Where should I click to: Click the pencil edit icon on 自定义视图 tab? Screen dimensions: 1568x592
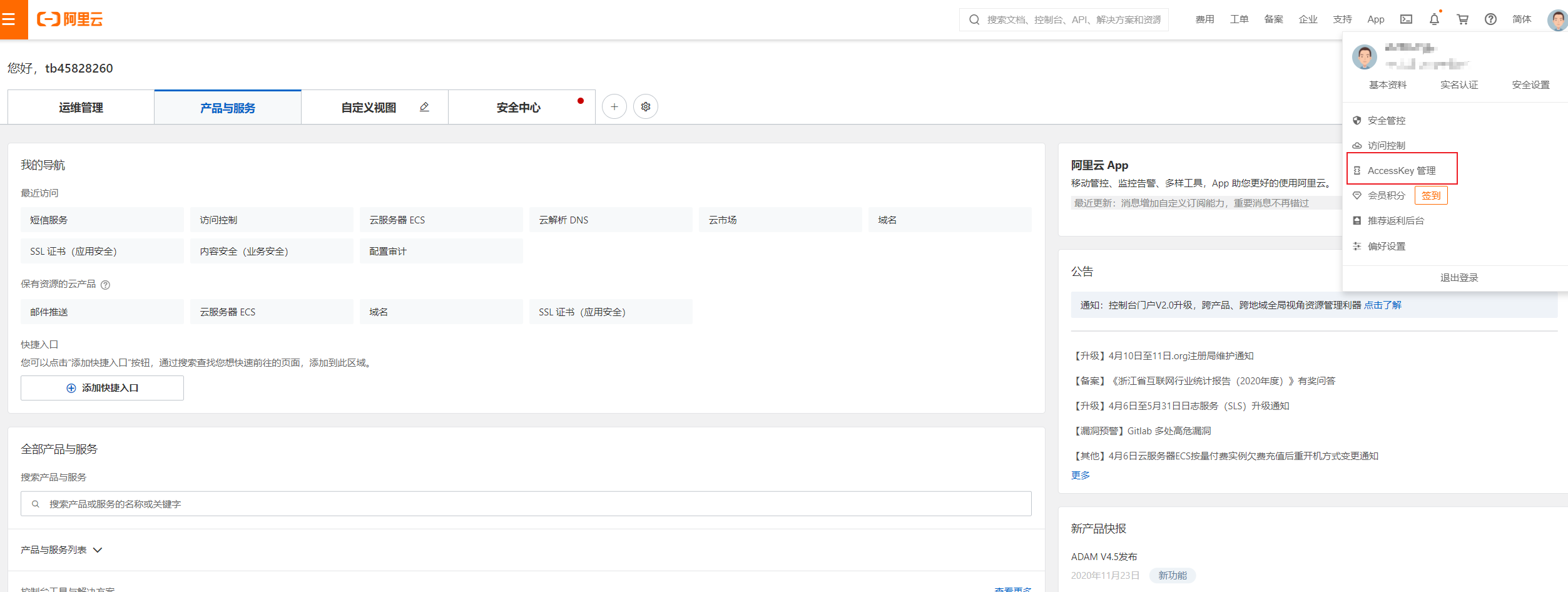tap(424, 107)
